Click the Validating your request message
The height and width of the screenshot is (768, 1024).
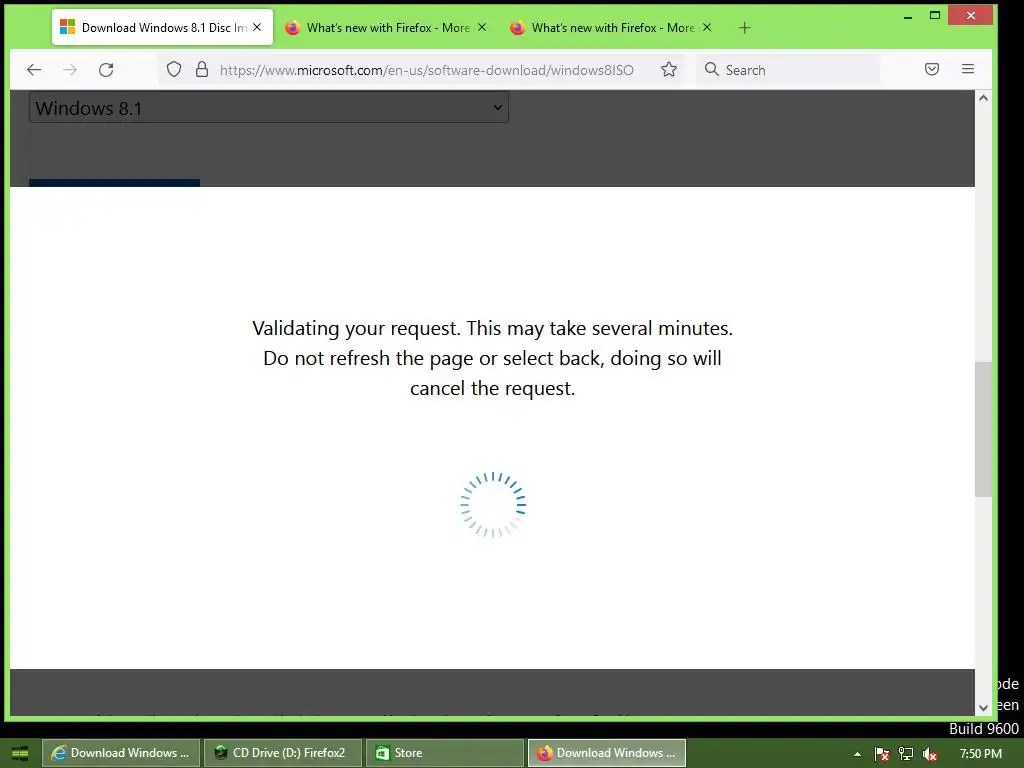(492, 358)
